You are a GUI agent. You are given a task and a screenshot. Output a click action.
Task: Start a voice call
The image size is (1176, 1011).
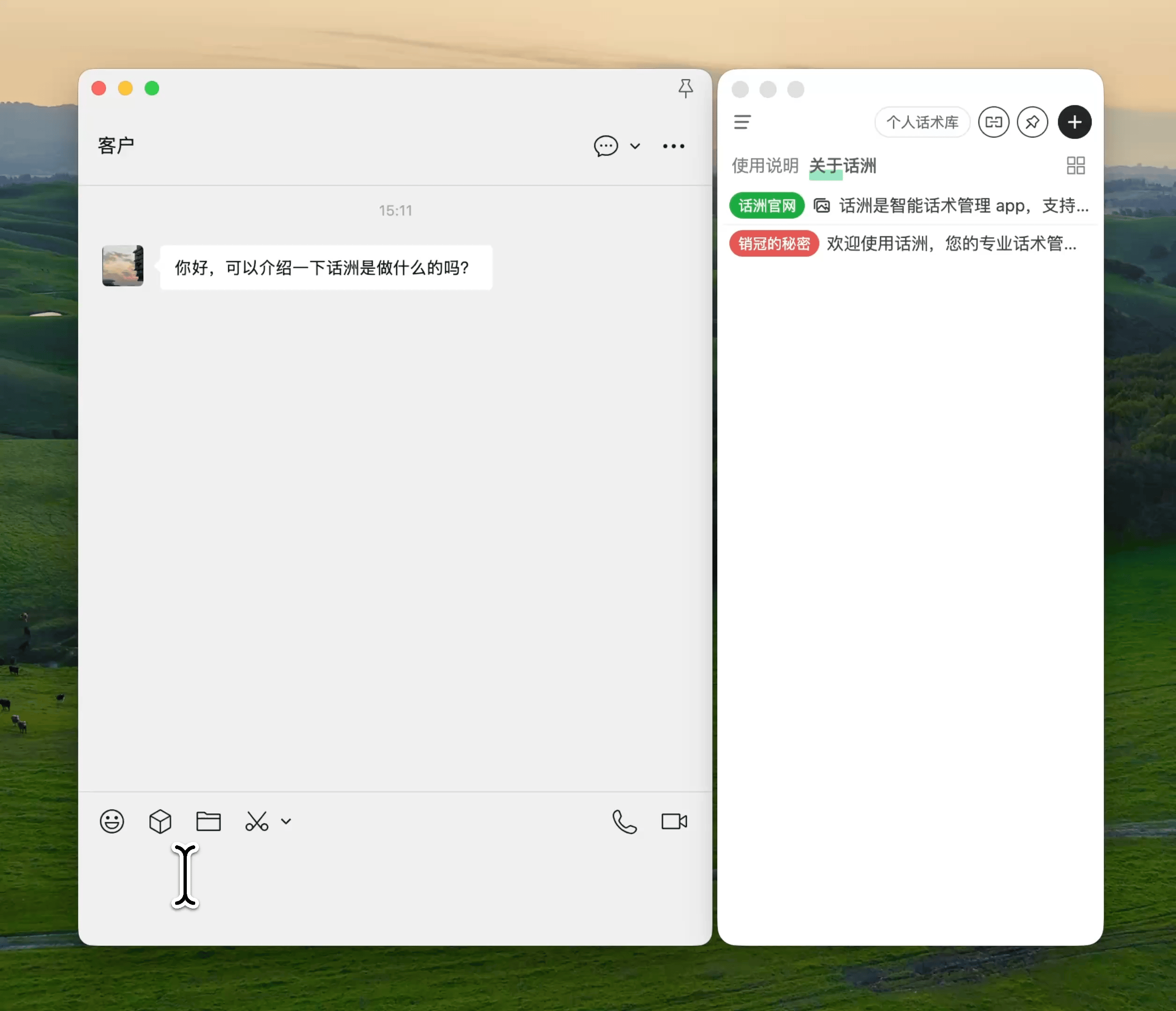pyautogui.click(x=625, y=821)
